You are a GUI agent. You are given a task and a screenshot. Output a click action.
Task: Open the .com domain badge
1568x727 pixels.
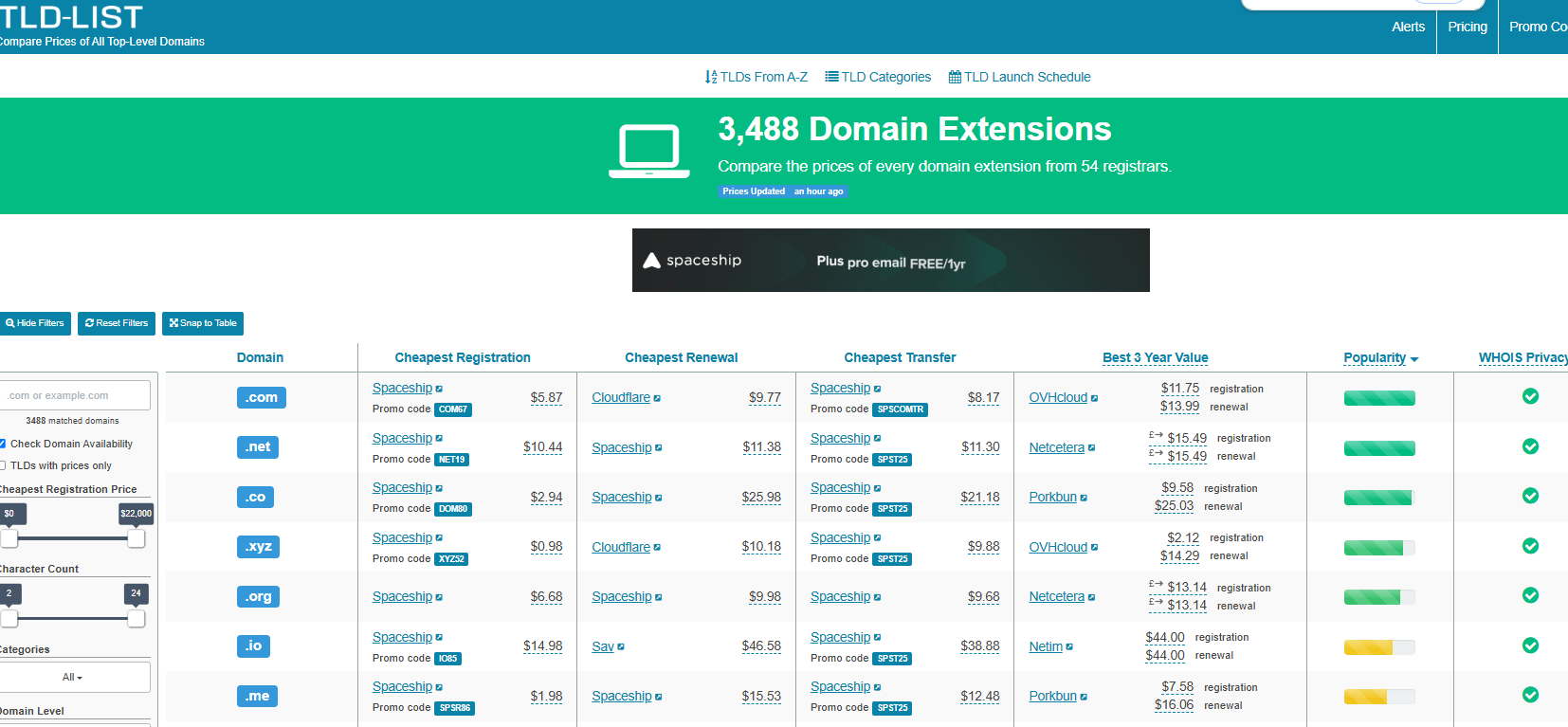[x=262, y=397]
